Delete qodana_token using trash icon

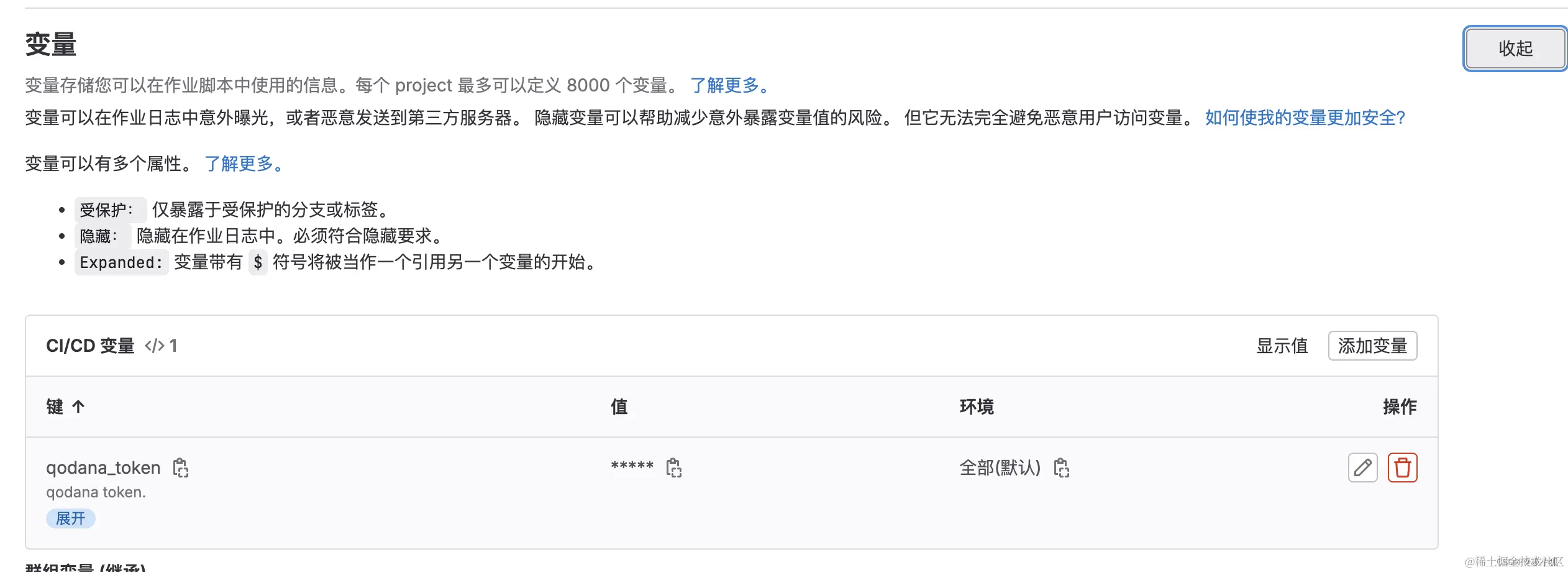[x=1402, y=468]
